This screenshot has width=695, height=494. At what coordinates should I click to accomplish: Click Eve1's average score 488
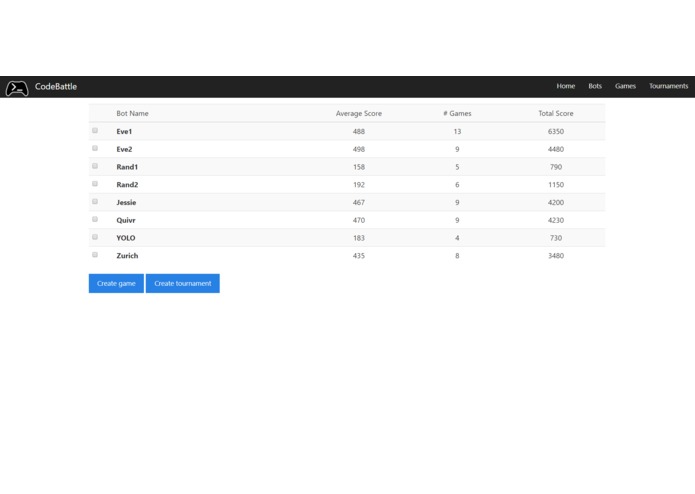359,132
